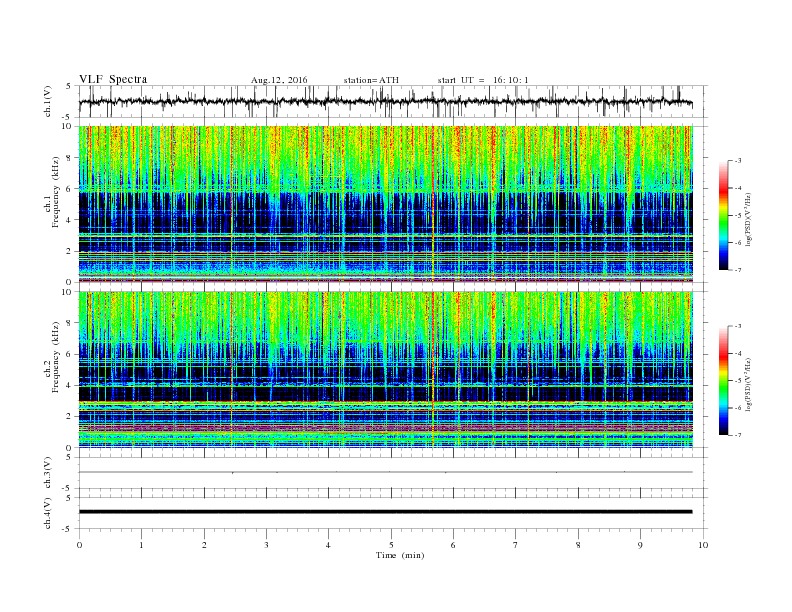Click the "1" minute tick label

141,545
